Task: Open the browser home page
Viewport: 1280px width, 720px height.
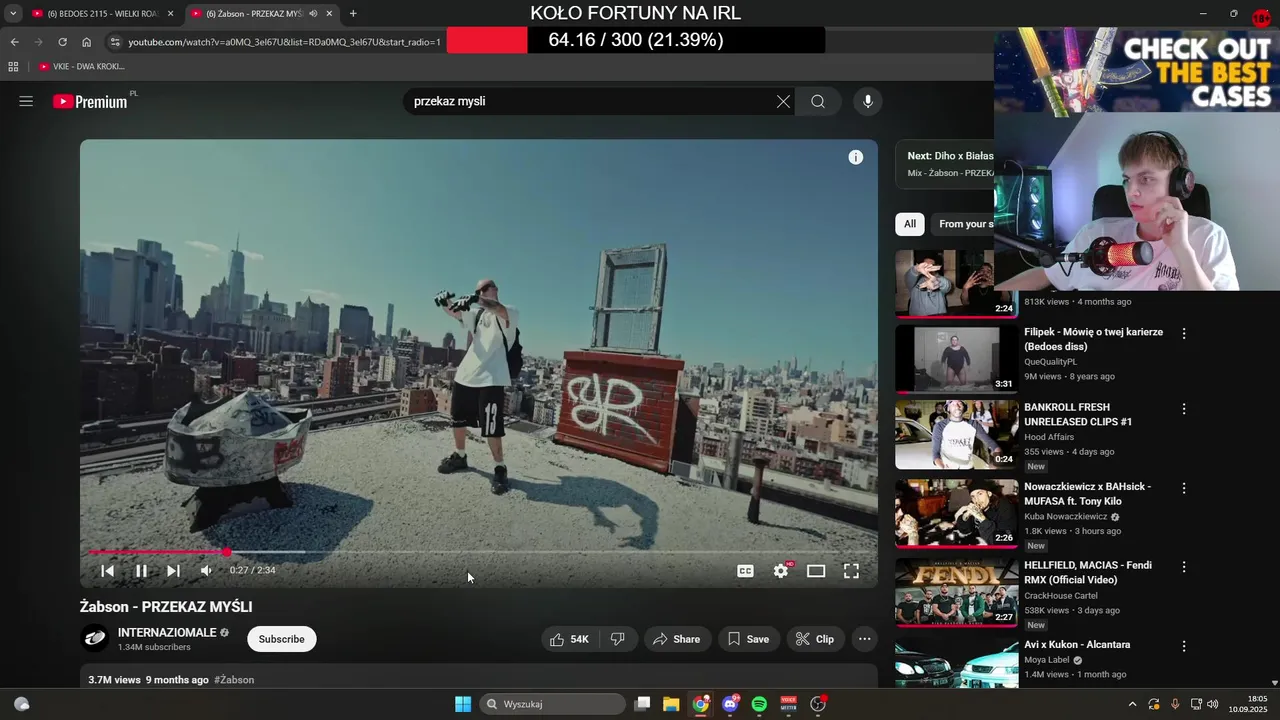Action: tap(87, 42)
